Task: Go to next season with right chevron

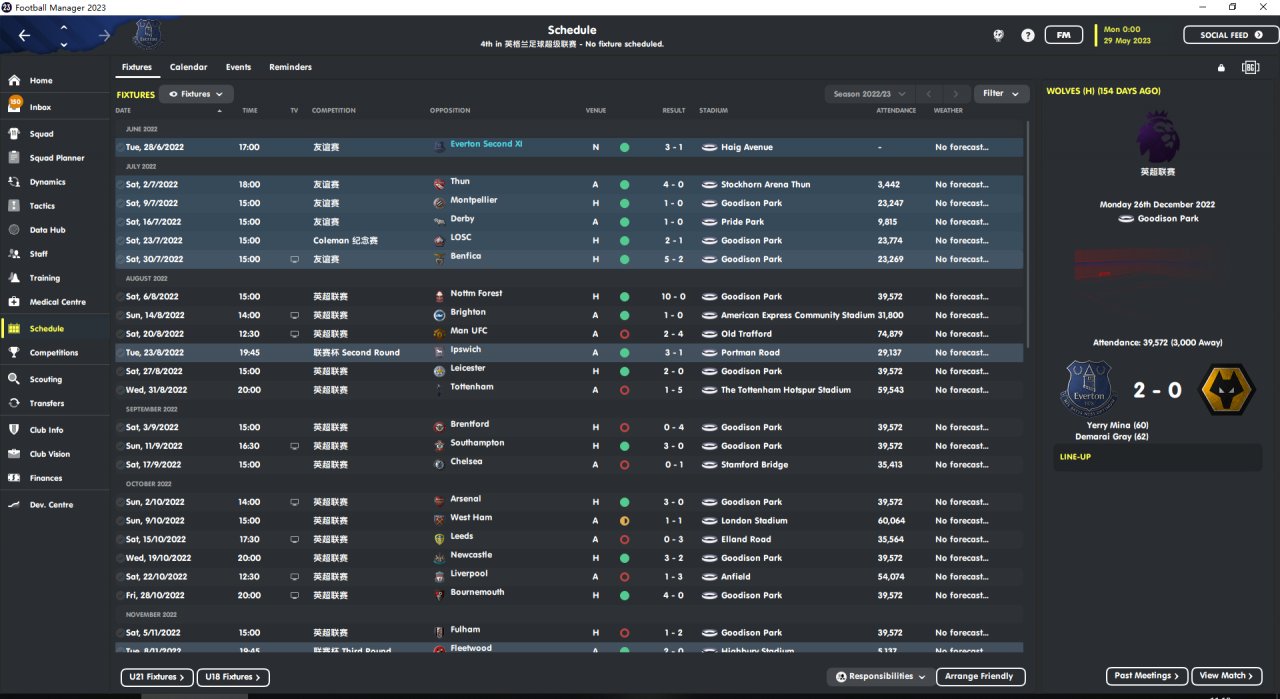Action: click(956, 94)
